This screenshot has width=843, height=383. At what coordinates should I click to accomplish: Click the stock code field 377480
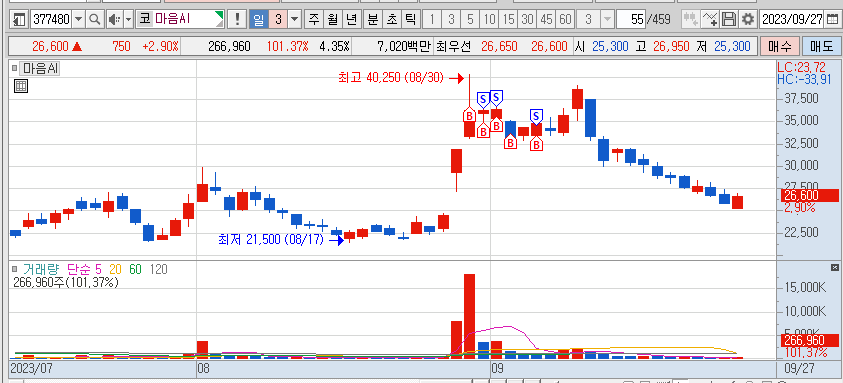click(52, 20)
